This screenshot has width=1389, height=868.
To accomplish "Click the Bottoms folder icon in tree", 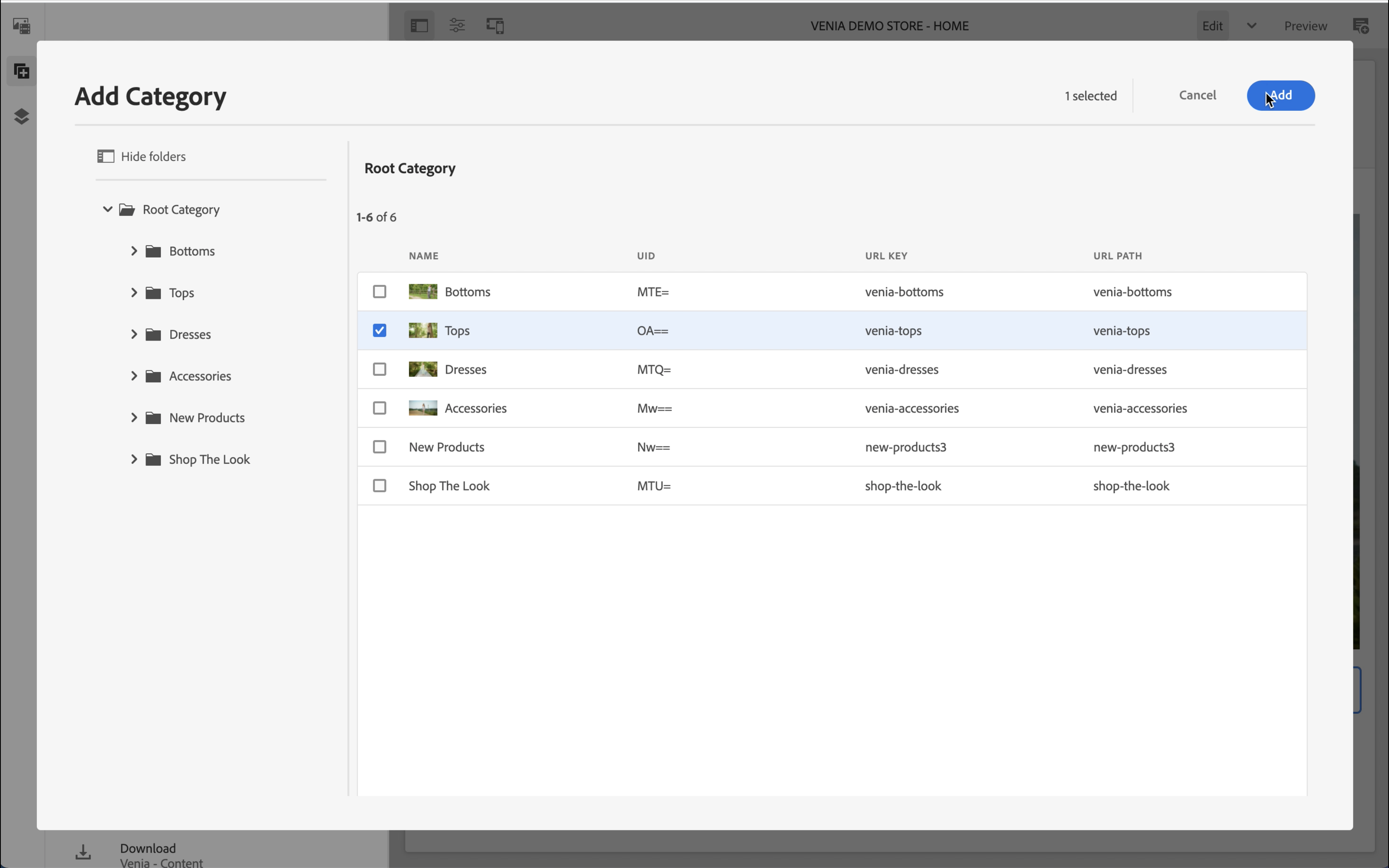I will point(153,251).
